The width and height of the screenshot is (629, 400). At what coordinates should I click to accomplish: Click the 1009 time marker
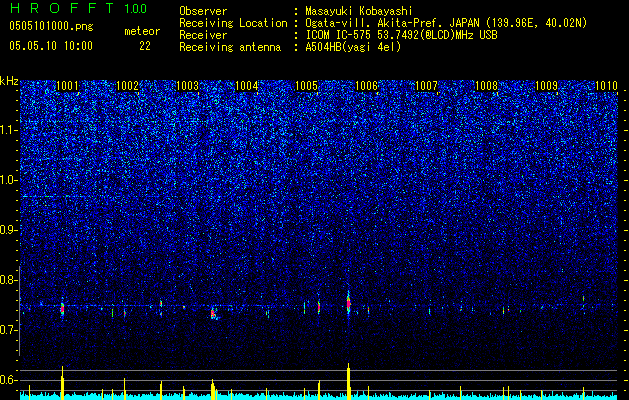(546, 86)
